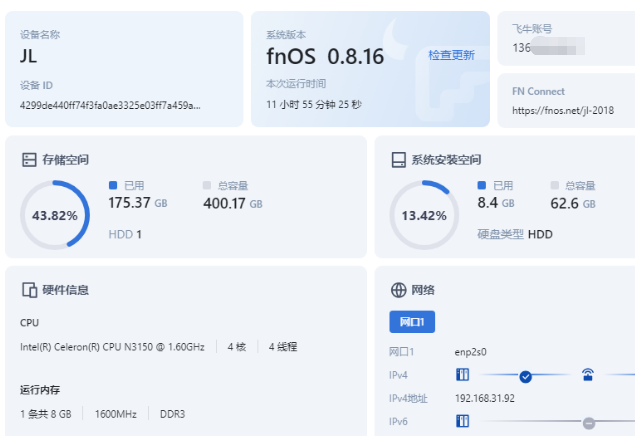Click the IPv4 router icon

coord(588,374)
